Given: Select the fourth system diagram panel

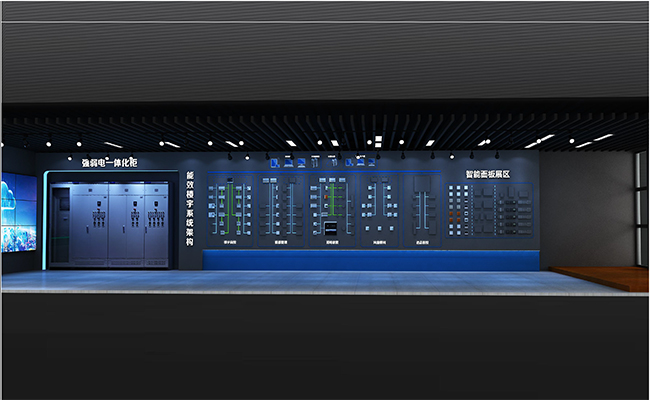Looking at the screenshot, I should pyautogui.click(x=379, y=210).
